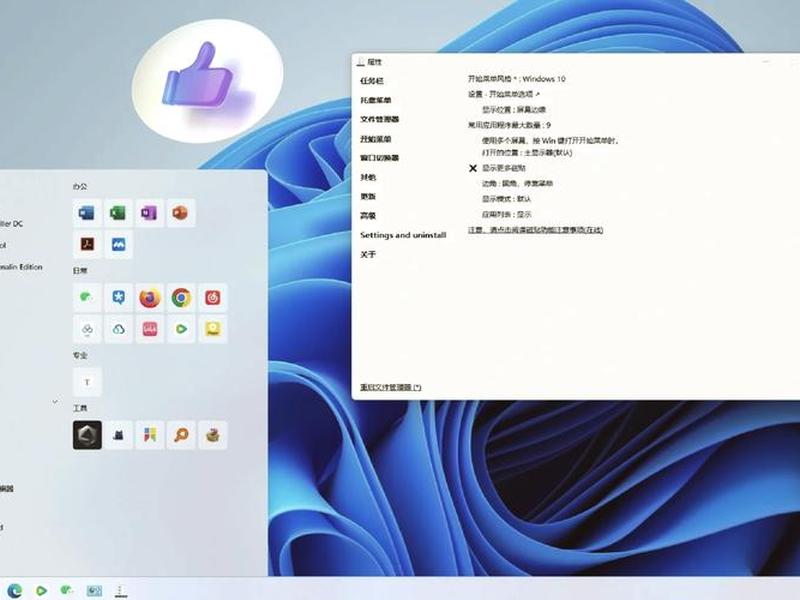This screenshot has width=800, height=600.
Task: Launch the PowerPoint tile
Action: 180,213
